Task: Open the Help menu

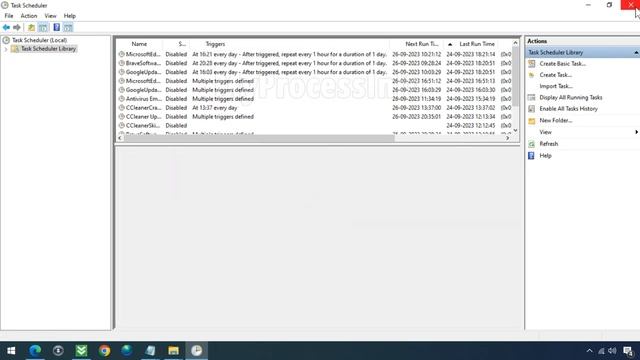Action: (69, 16)
